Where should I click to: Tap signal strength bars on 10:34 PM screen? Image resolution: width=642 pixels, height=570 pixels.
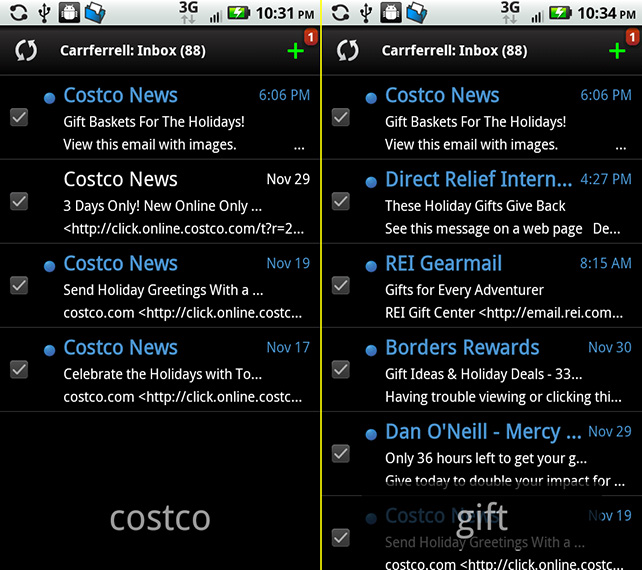point(537,16)
